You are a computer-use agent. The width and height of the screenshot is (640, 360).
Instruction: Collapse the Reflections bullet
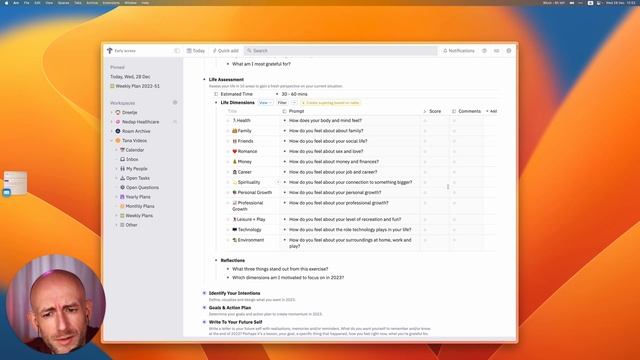click(x=216, y=260)
